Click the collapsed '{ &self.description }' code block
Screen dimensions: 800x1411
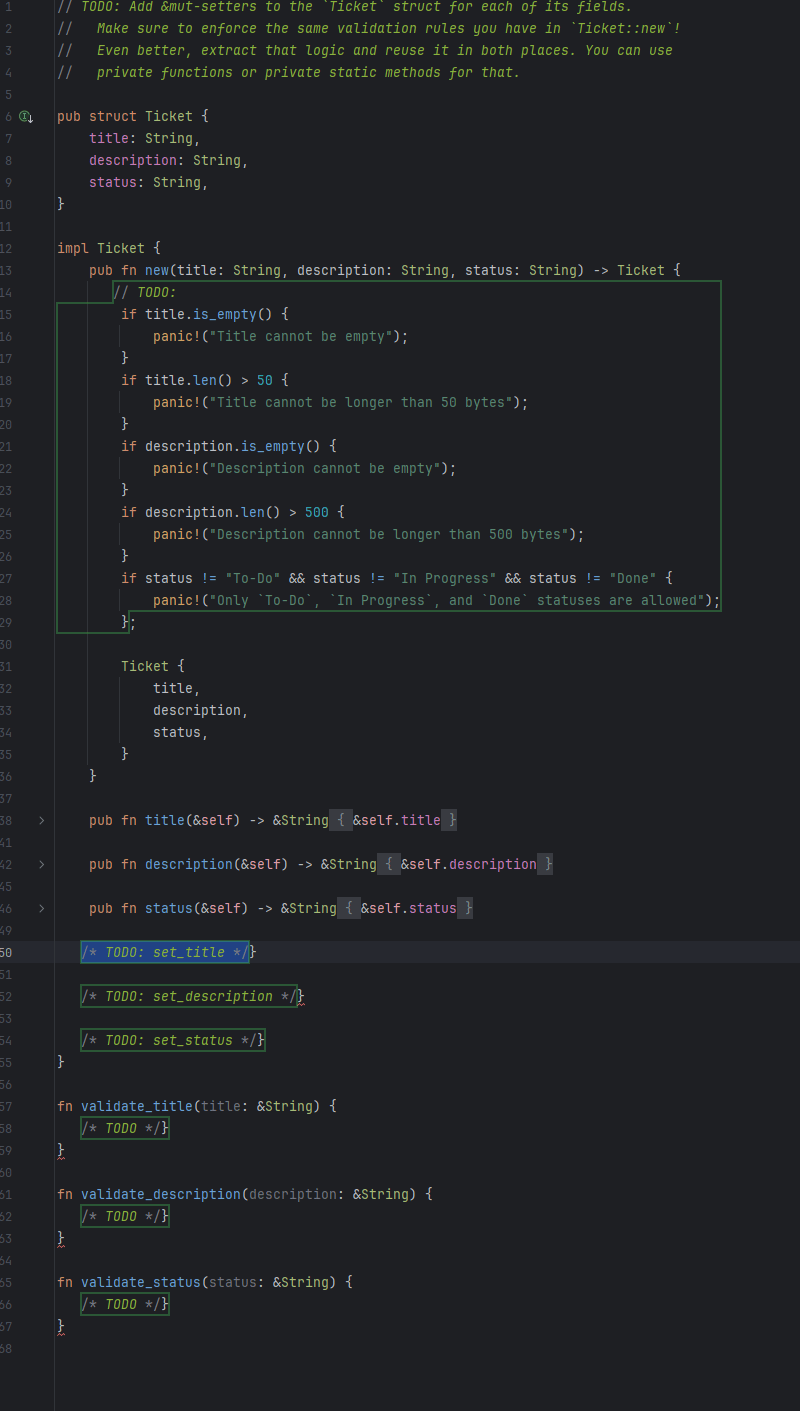pos(468,864)
